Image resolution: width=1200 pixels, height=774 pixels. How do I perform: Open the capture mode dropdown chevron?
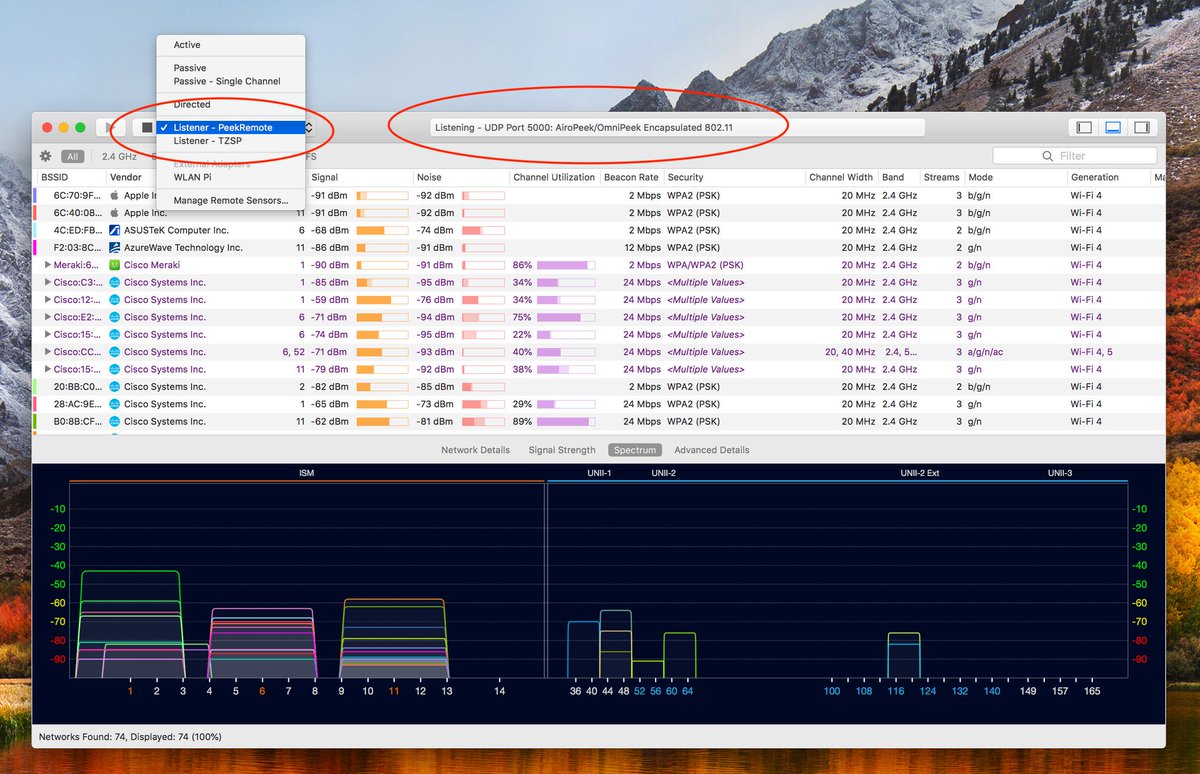click(x=310, y=127)
